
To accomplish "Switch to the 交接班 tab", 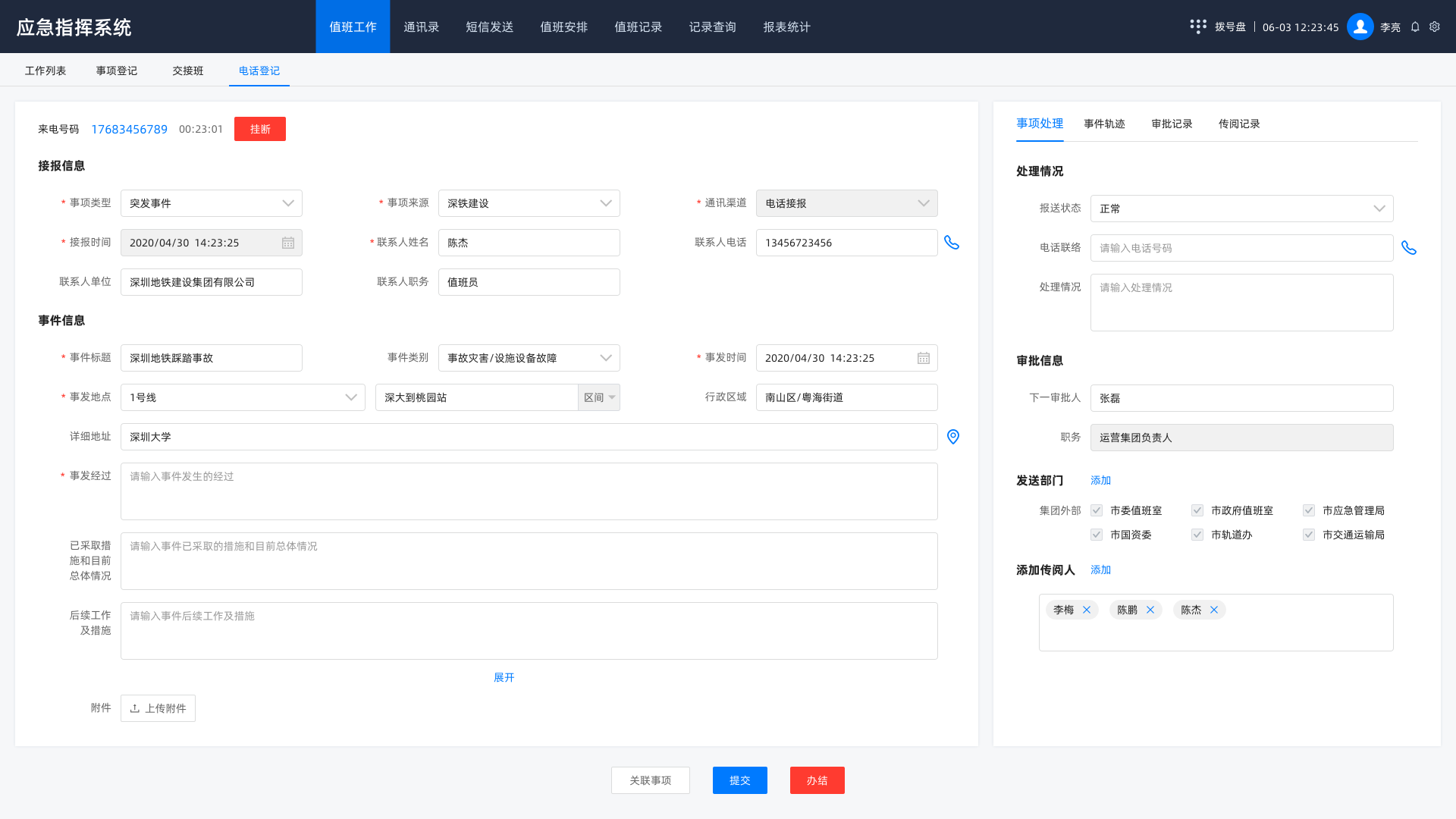I will (187, 71).
